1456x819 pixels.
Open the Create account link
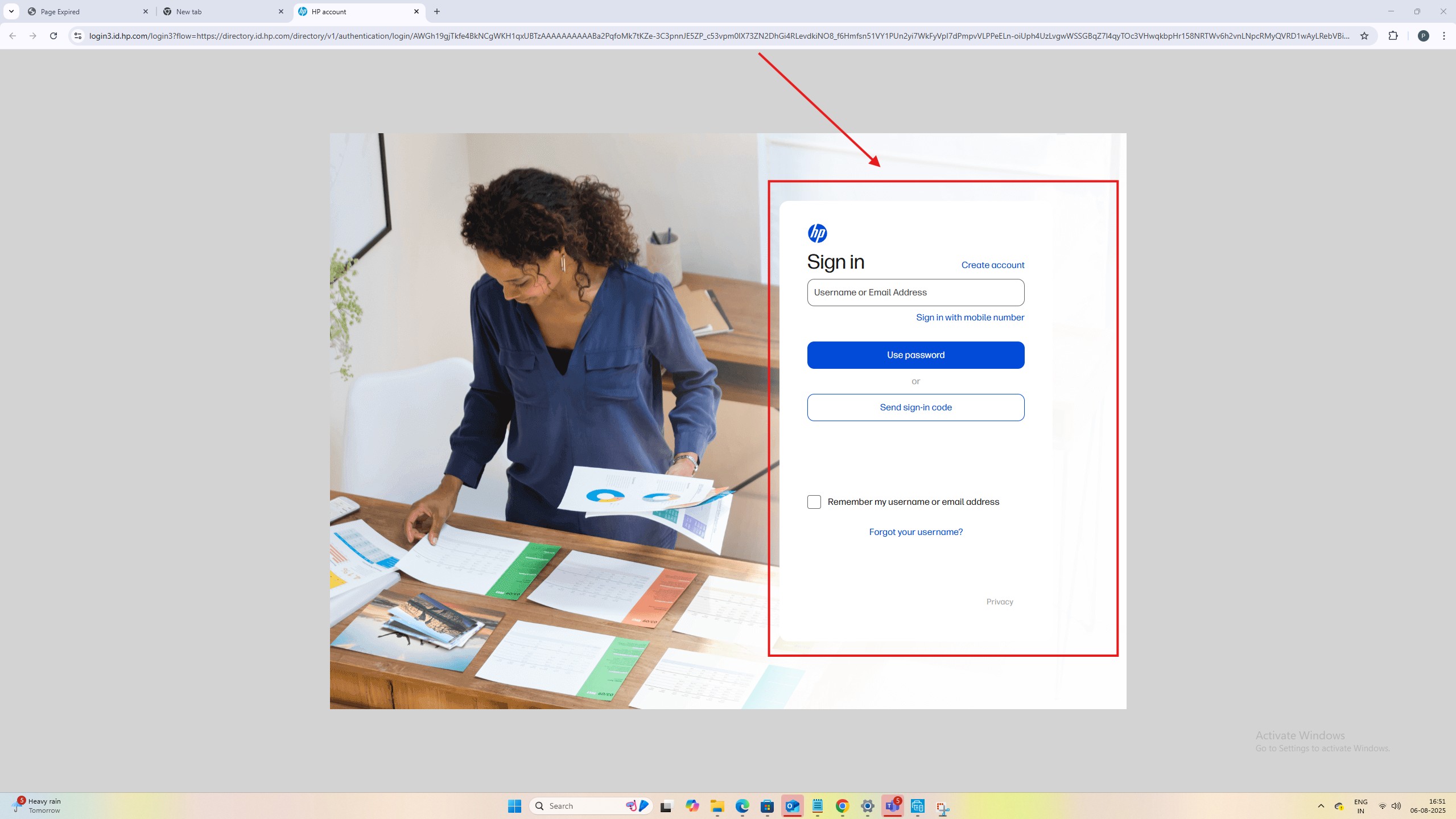point(992,265)
